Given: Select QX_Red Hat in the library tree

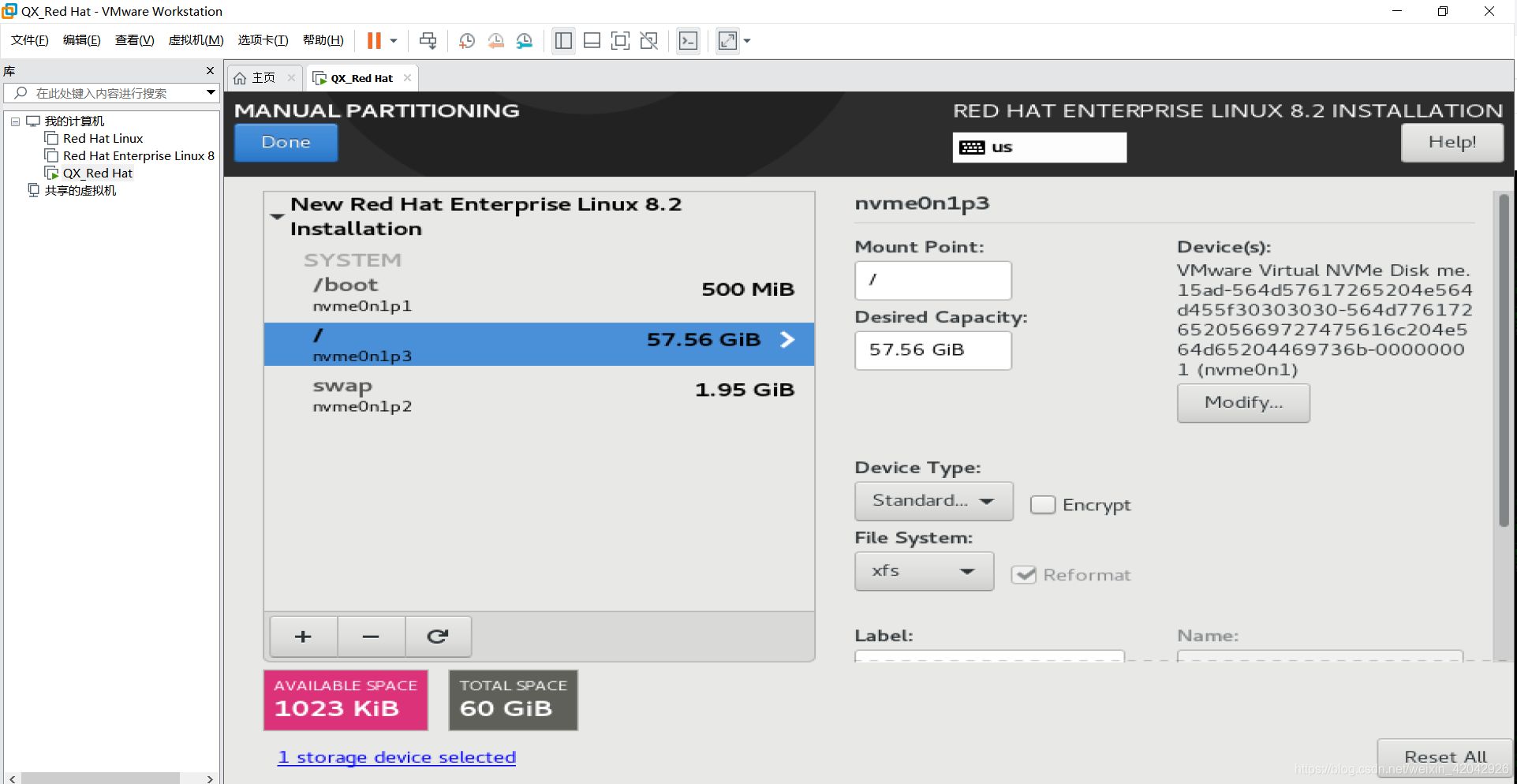Looking at the screenshot, I should pyautogui.click(x=97, y=174).
